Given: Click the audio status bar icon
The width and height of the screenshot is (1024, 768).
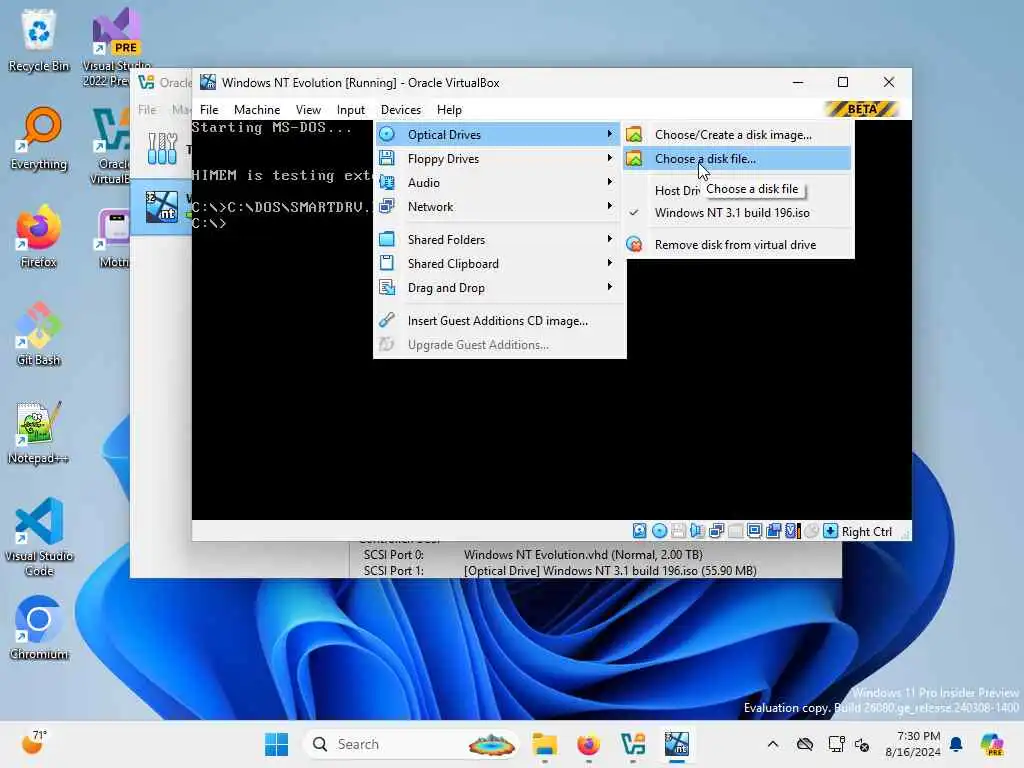Looking at the screenshot, I should [697, 531].
